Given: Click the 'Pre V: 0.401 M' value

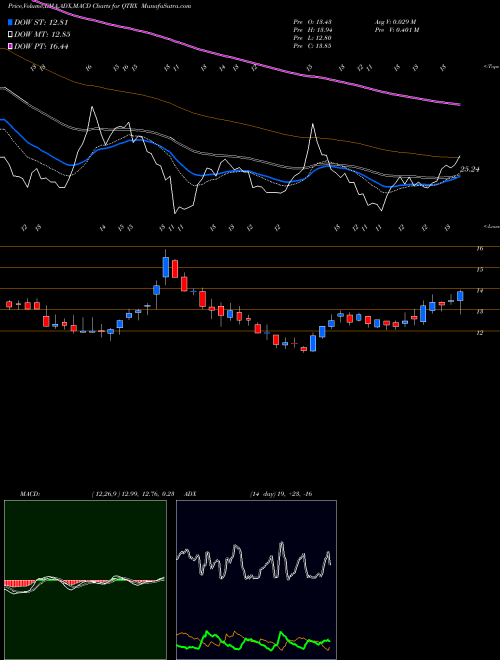Looking at the screenshot, I should (x=396, y=30).
